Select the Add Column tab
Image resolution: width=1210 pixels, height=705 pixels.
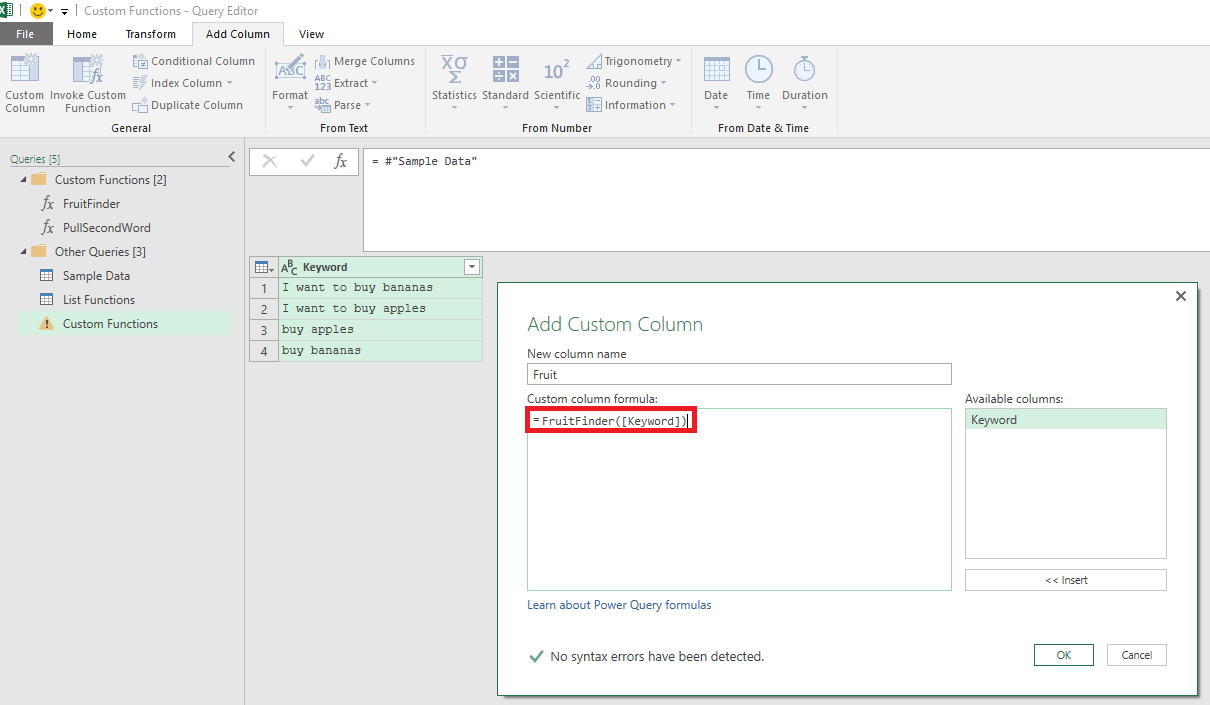click(x=238, y=34)
